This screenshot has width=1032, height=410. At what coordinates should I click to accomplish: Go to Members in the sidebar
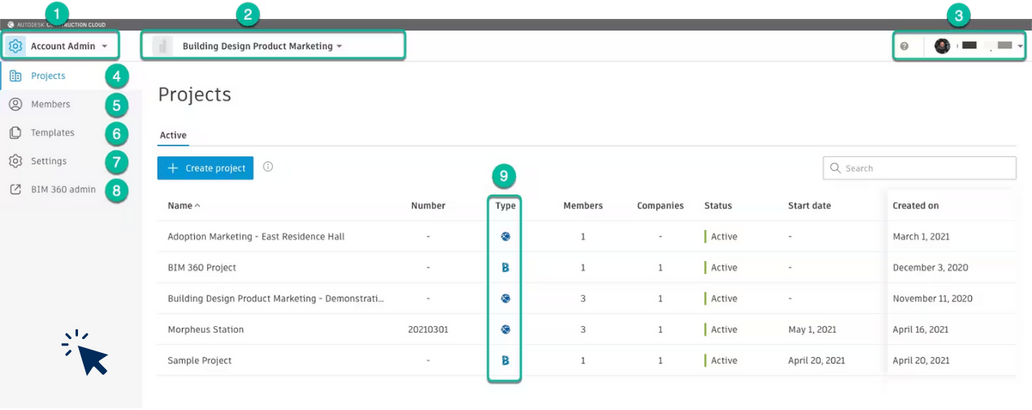coord(51,104)
